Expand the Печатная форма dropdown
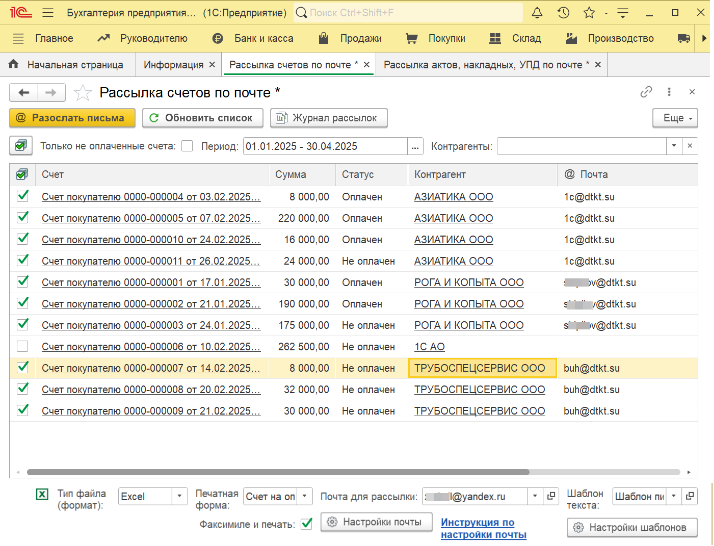 [305, 496]
